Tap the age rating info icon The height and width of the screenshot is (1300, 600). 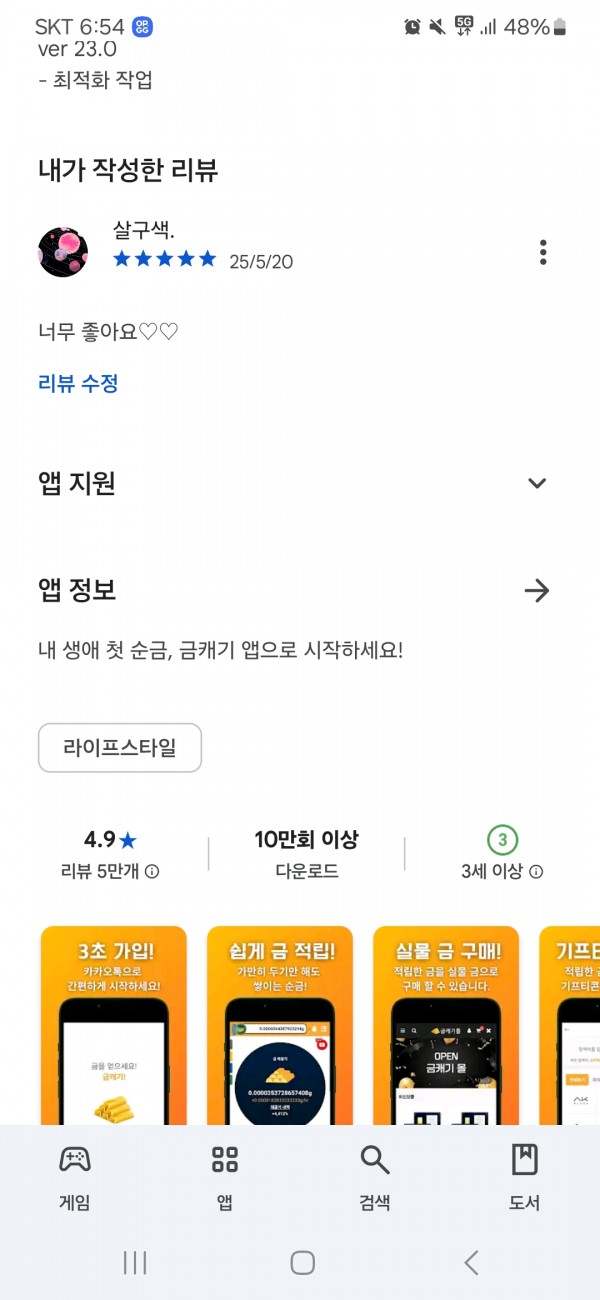pos(536,871)
